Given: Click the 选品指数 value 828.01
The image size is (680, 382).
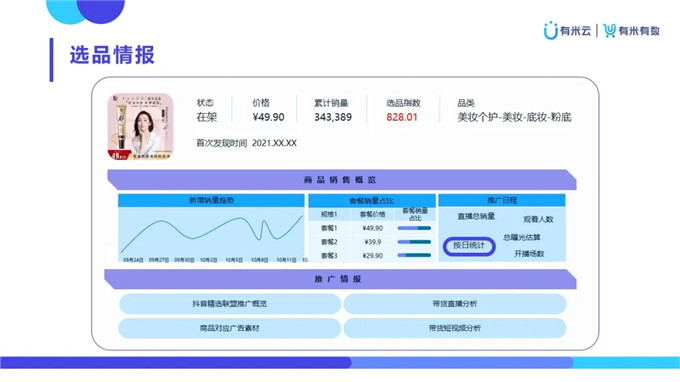Looking at the screenshot, I should [402, 117].
